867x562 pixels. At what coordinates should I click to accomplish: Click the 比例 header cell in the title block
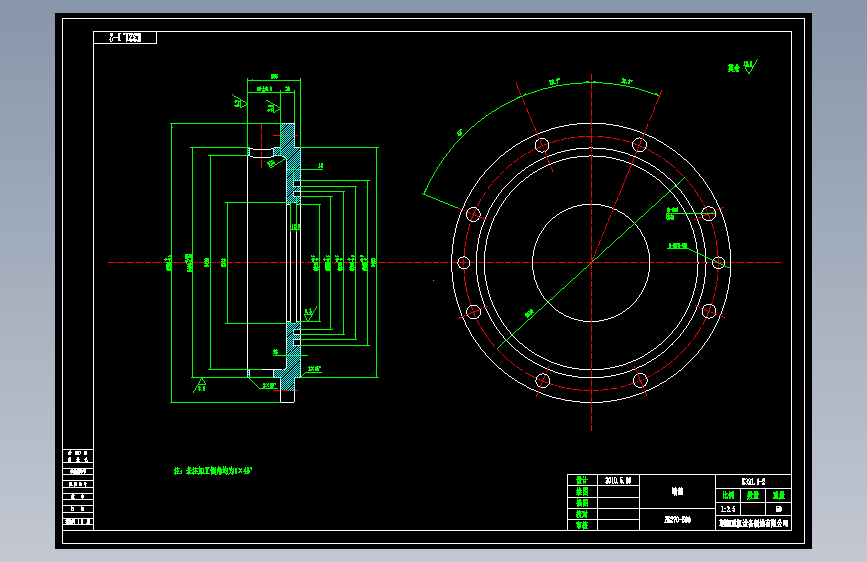[x=728, y=495]
